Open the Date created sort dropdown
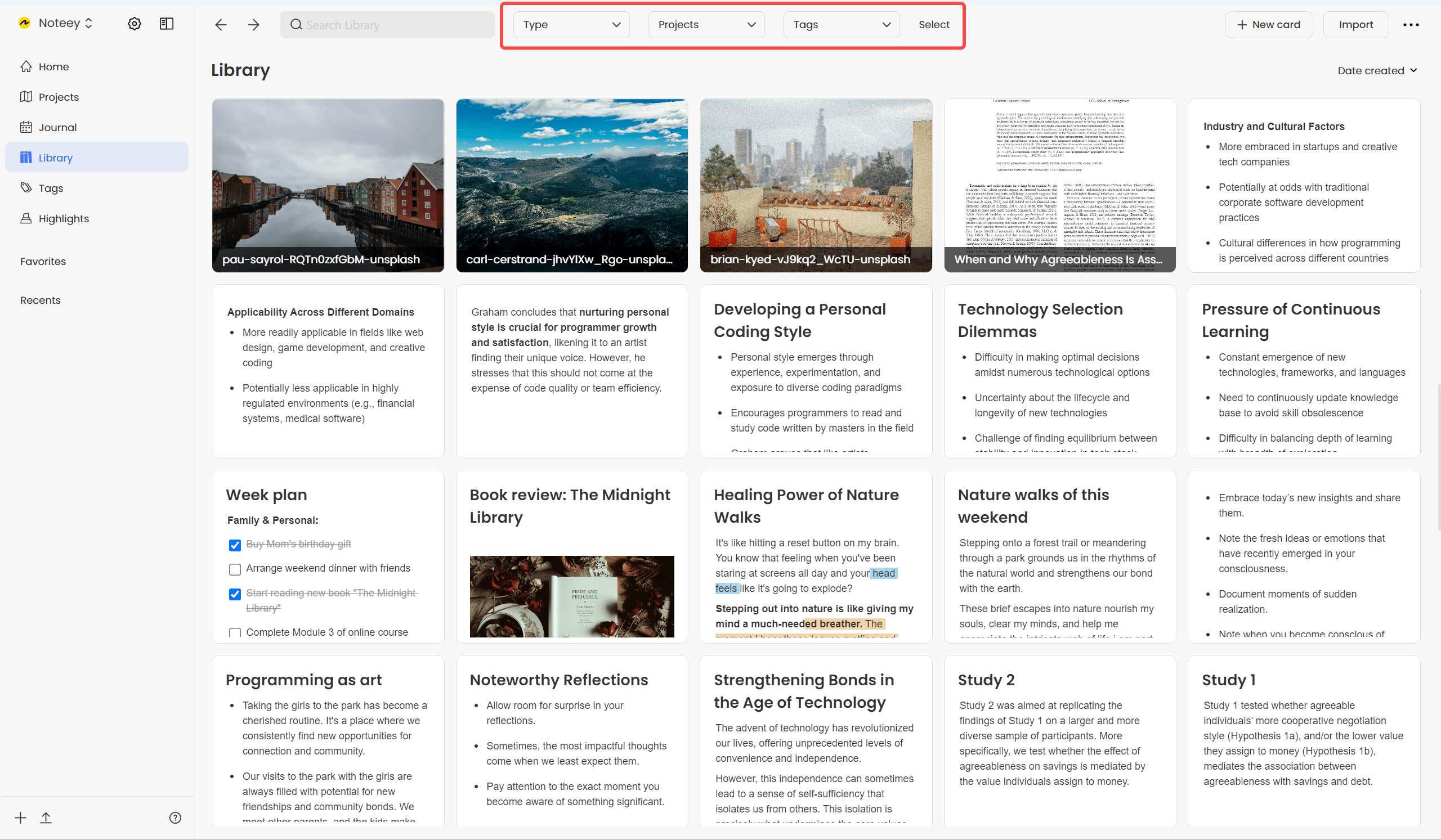This screenshot has width=1441, height=840. pos(1376,71)
